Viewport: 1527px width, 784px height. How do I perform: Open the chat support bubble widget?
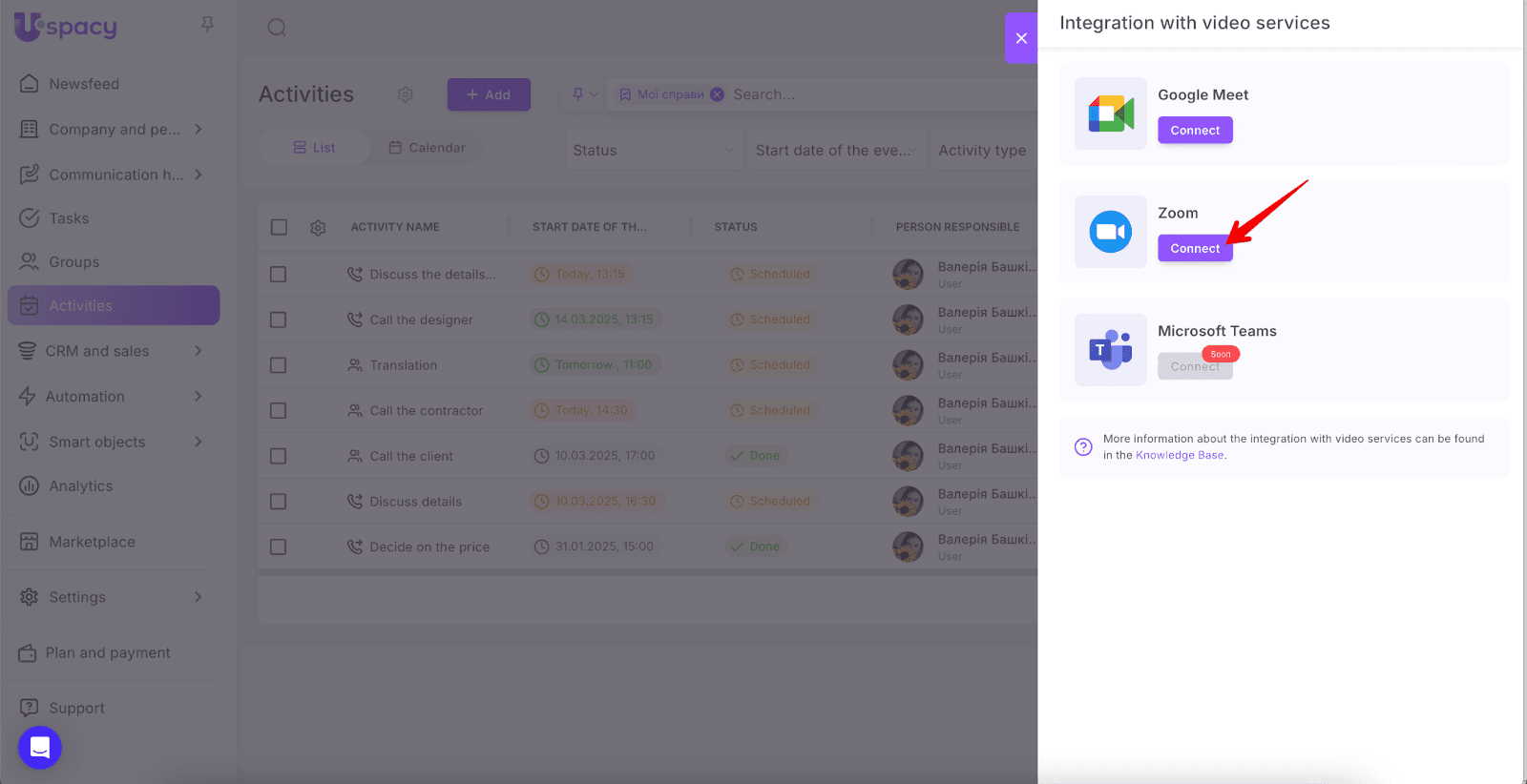40,748
